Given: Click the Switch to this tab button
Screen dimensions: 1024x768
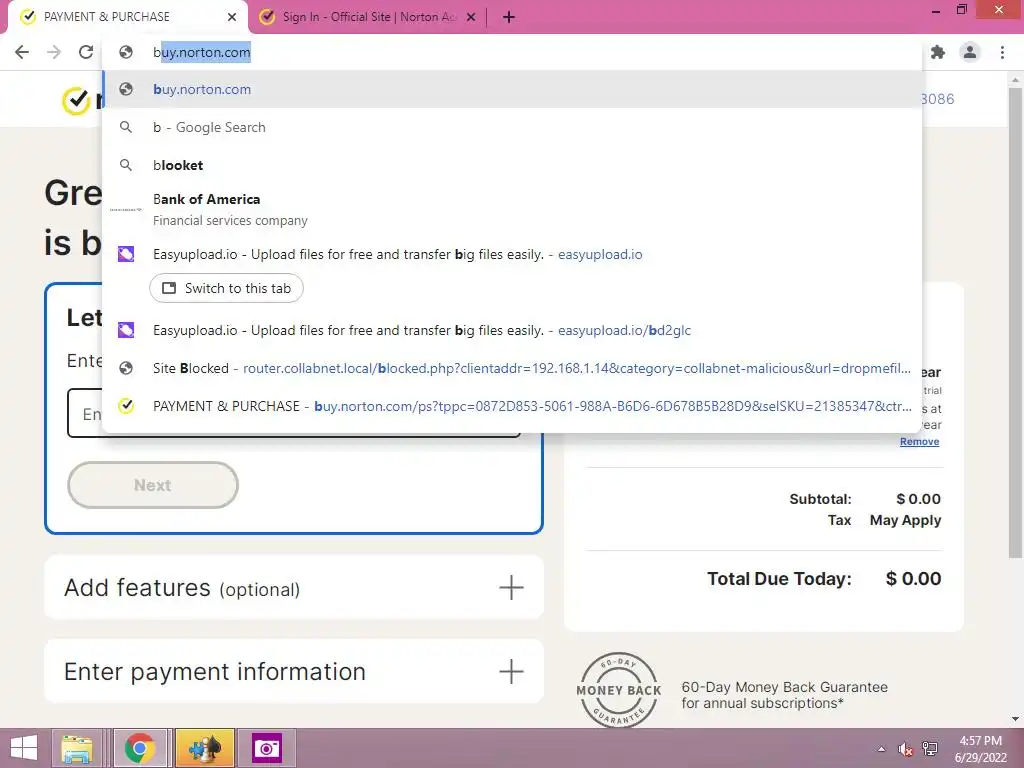Looking at the screenshot, I should coord(226,288).
